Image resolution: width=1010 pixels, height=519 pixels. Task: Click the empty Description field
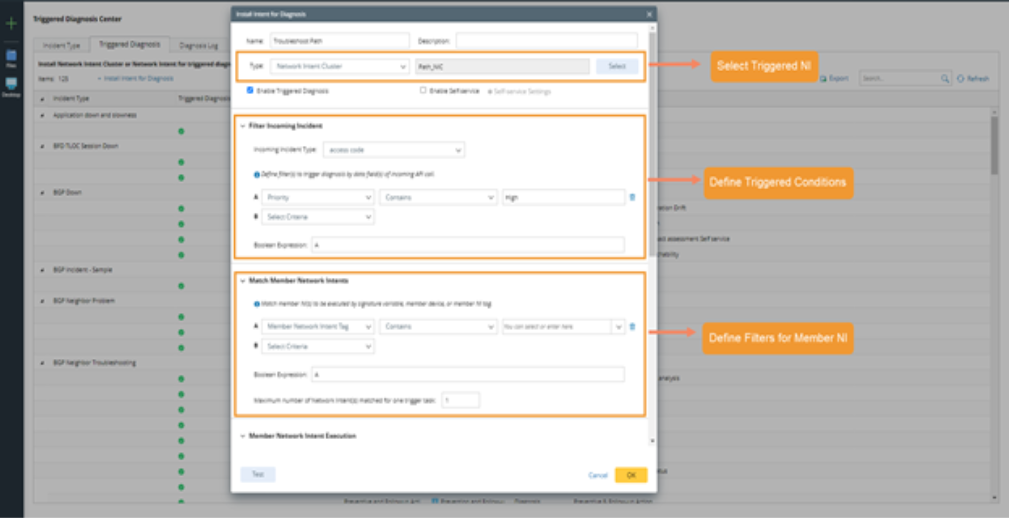pyautogui.click(x=546, y=41)
